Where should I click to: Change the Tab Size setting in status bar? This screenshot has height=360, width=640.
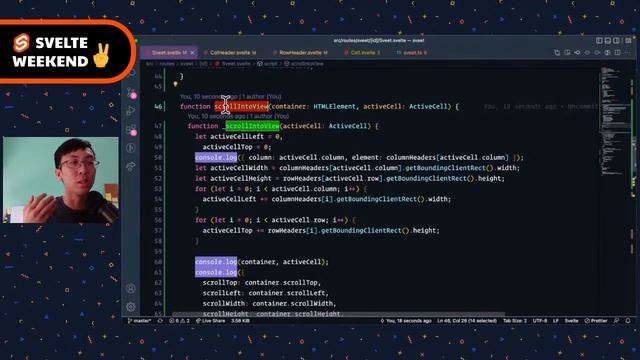(515, 321)
